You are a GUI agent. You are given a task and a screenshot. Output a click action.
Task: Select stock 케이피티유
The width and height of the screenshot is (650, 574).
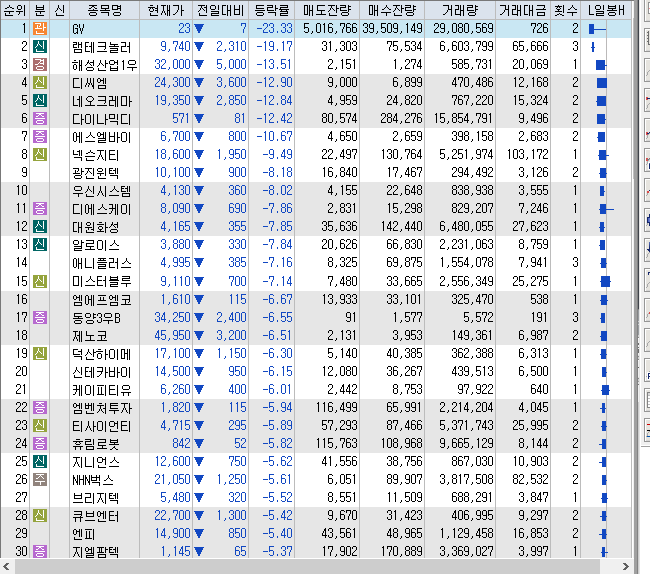101,390
